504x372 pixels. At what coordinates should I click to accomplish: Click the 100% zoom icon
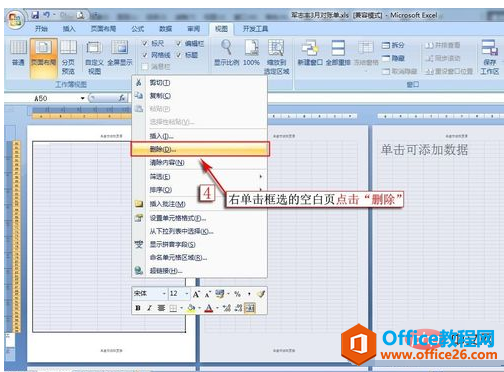pos(251,48)
